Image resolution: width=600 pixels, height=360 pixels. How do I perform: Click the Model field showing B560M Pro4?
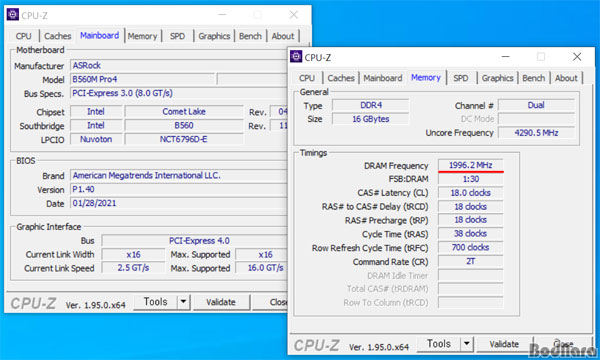pyautogui.click(x=142, y=79)
